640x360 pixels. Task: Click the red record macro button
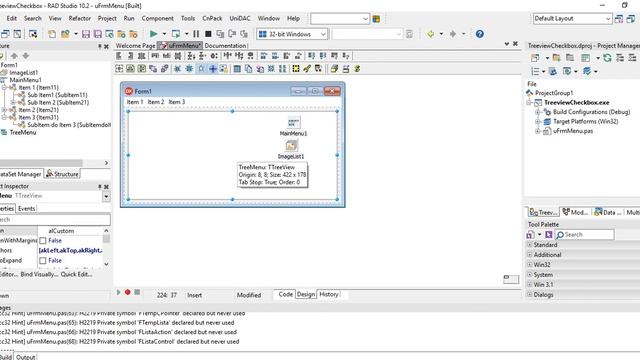click(x=127, y=292)
